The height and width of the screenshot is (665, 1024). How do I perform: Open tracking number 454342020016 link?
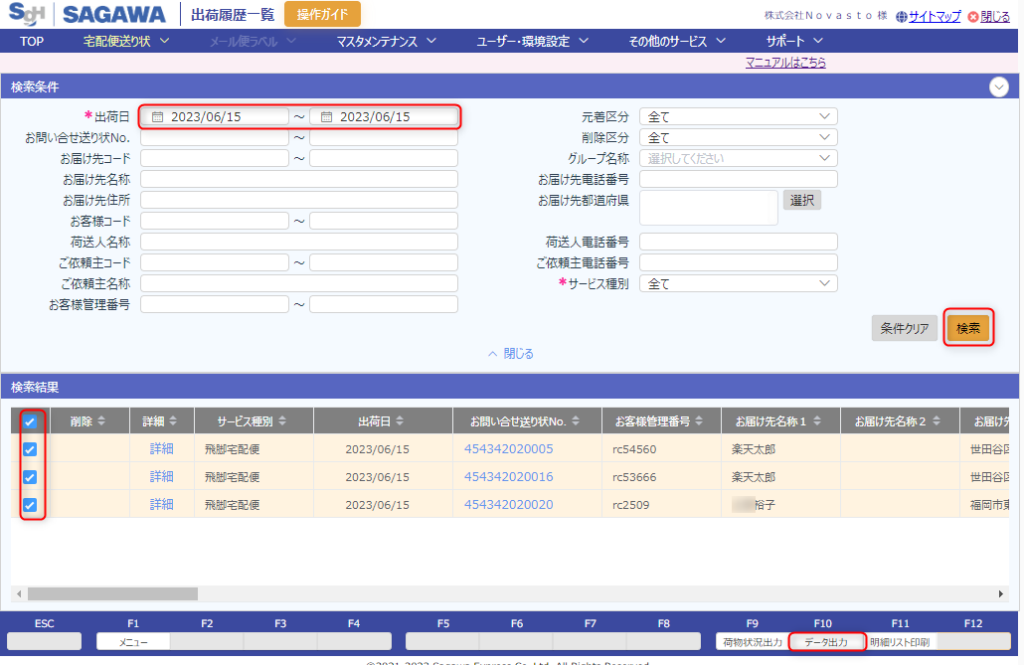[x=508, y=477]
